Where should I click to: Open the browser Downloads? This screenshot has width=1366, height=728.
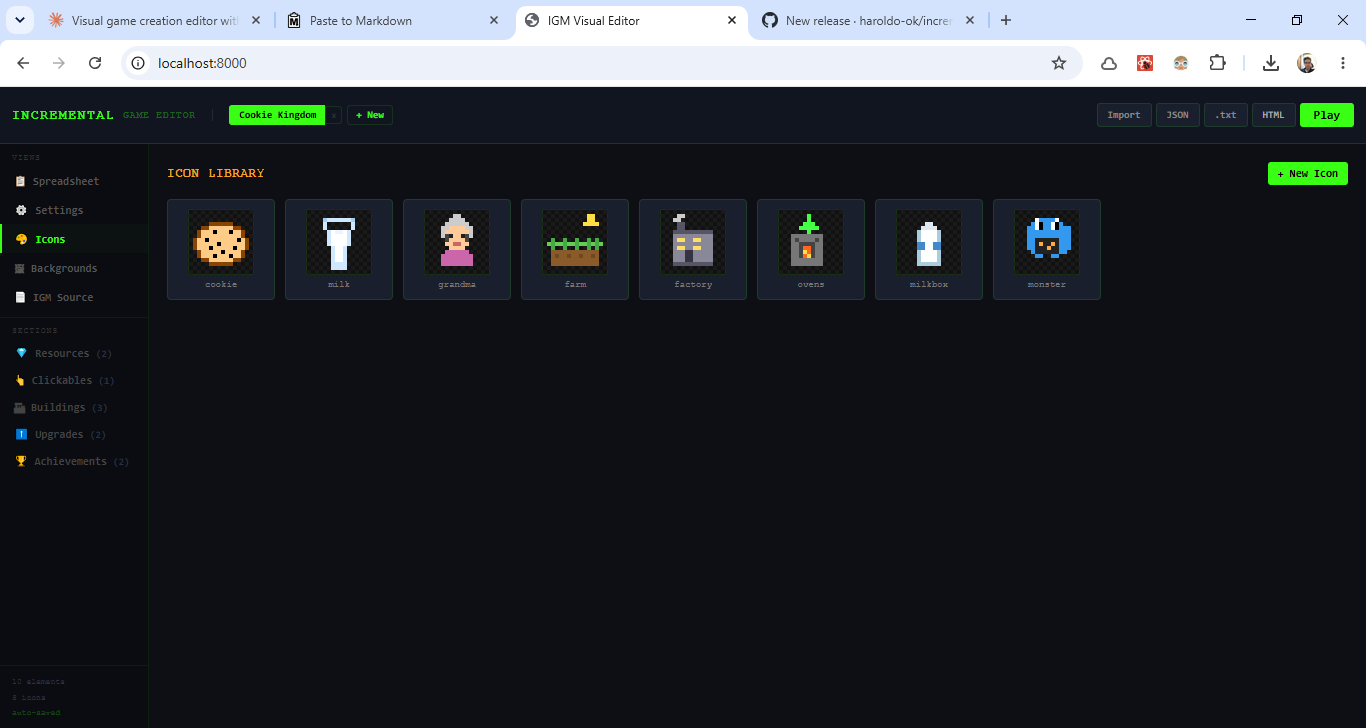tap(1271, 63)
